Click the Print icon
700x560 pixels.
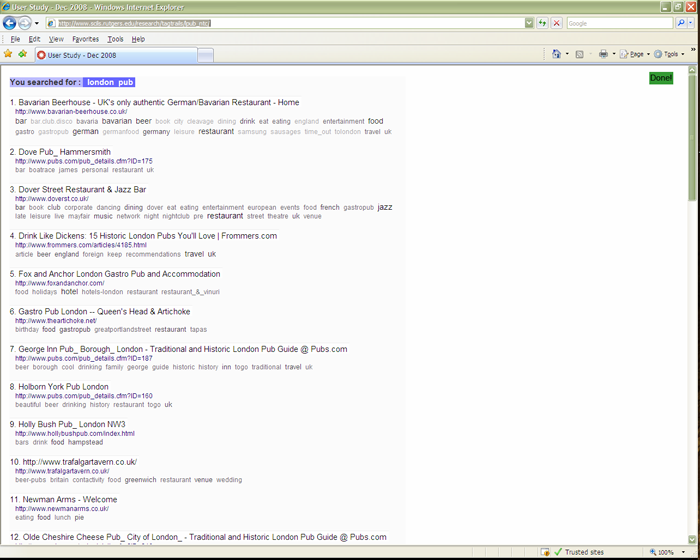pyautogui.click(x=603, y=54)
